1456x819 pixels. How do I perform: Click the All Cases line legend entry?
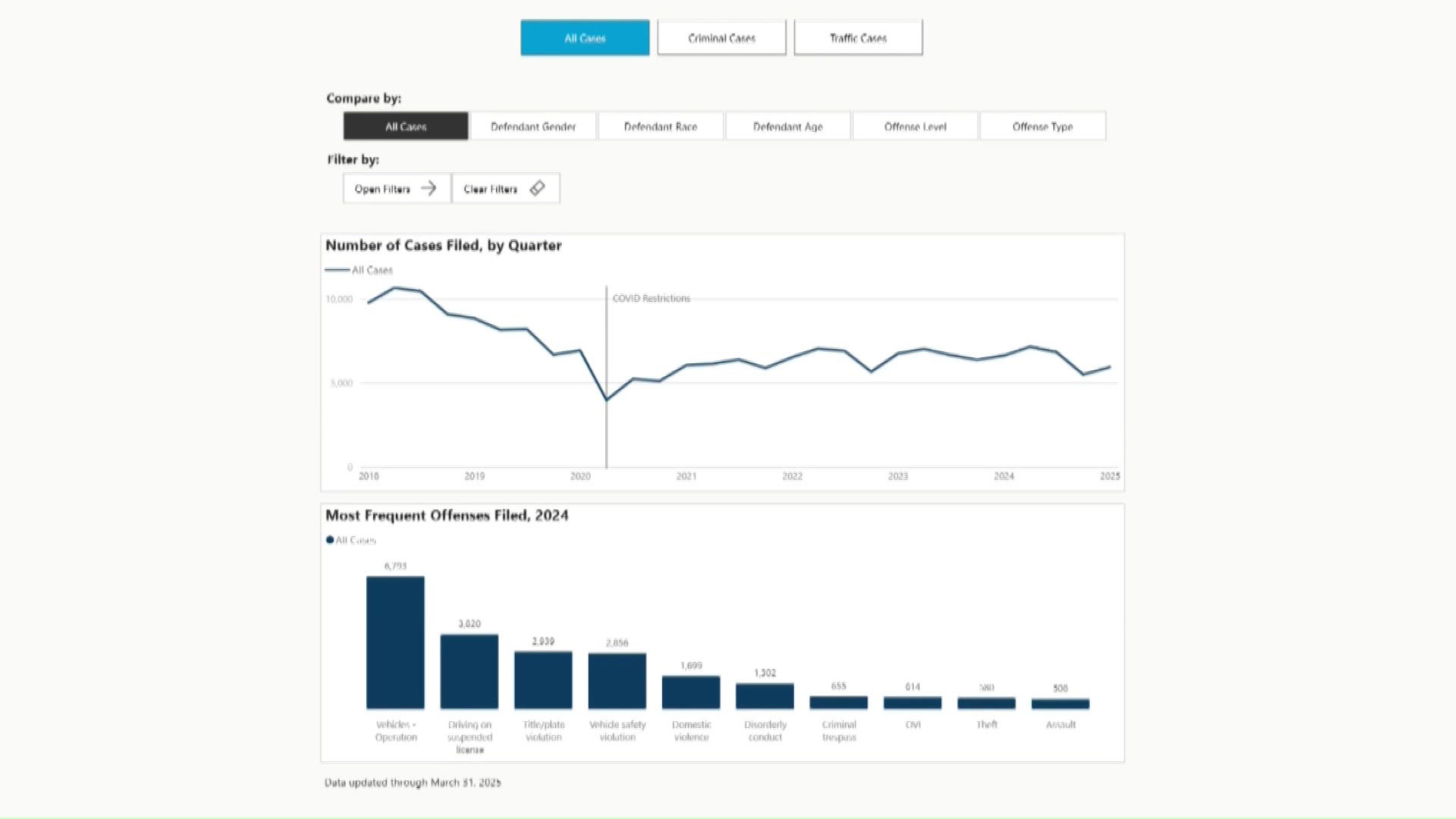359,270
